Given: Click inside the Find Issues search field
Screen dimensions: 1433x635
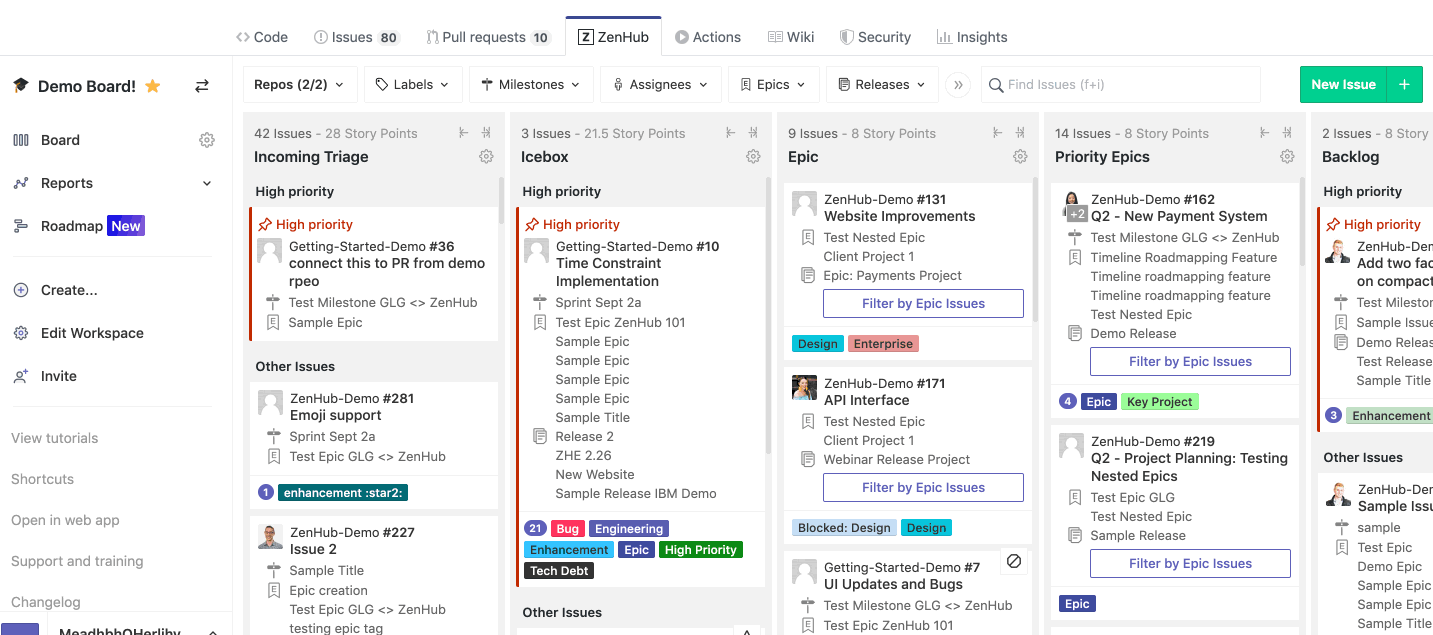Looking at the screenshot, I should tap(1100, 85).
